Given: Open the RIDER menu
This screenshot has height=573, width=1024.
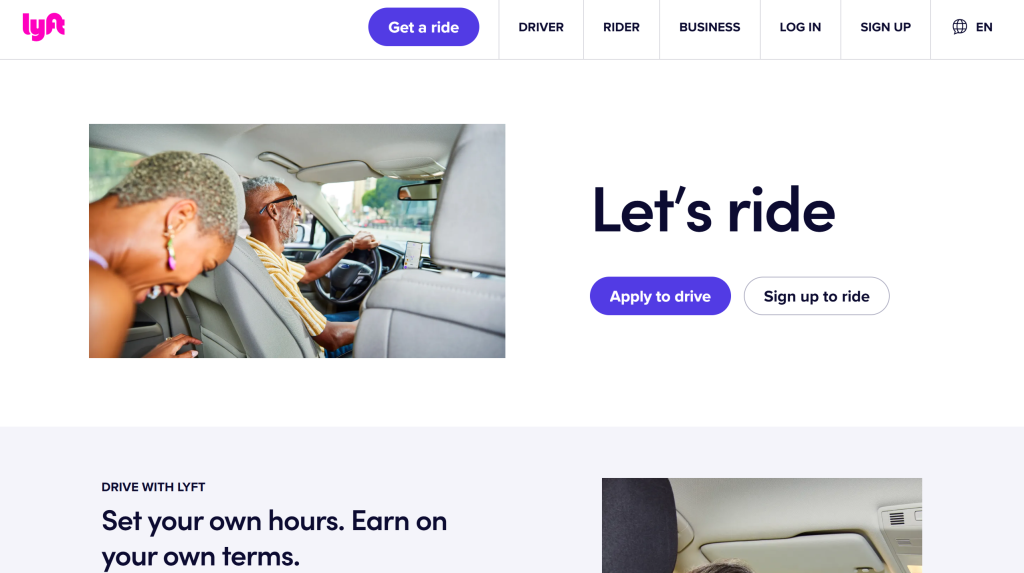Looking at the screenshot, I should (x=621, y=27).
